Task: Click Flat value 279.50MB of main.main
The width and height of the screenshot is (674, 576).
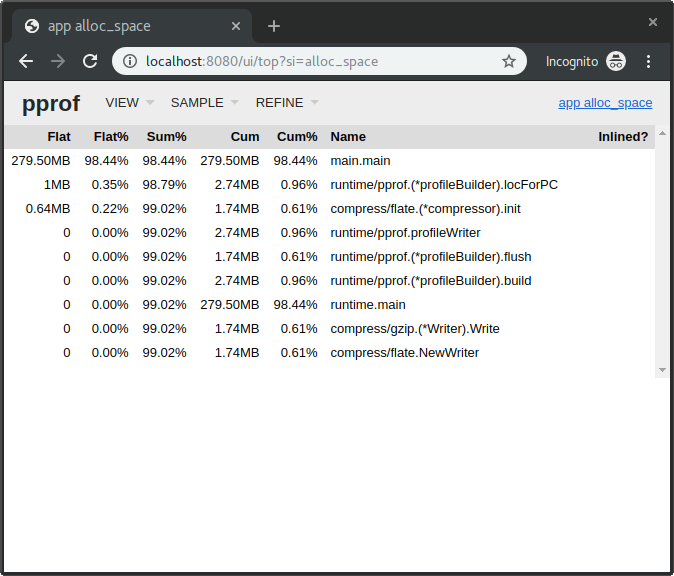Action: 41,161
